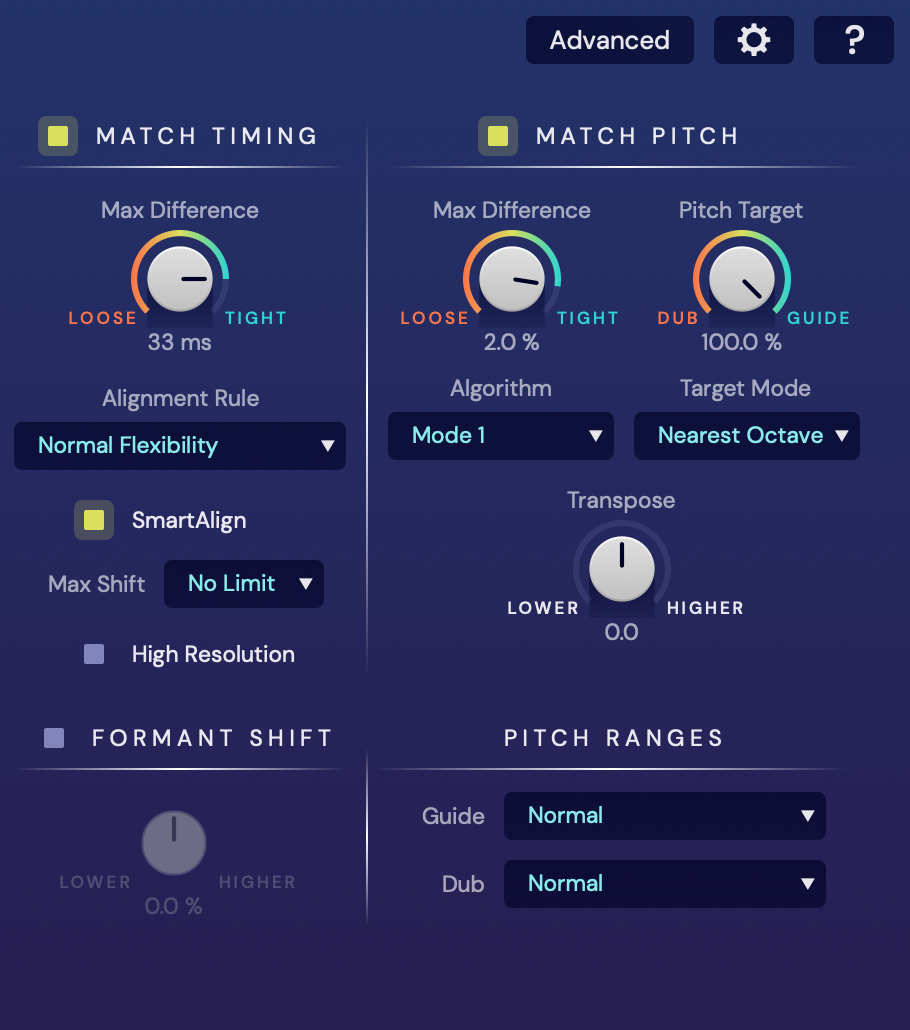The height and width of the screenshot is (1030, 910).
Task: Click the timing Max Difference knob
Action: tap(180, 279)
